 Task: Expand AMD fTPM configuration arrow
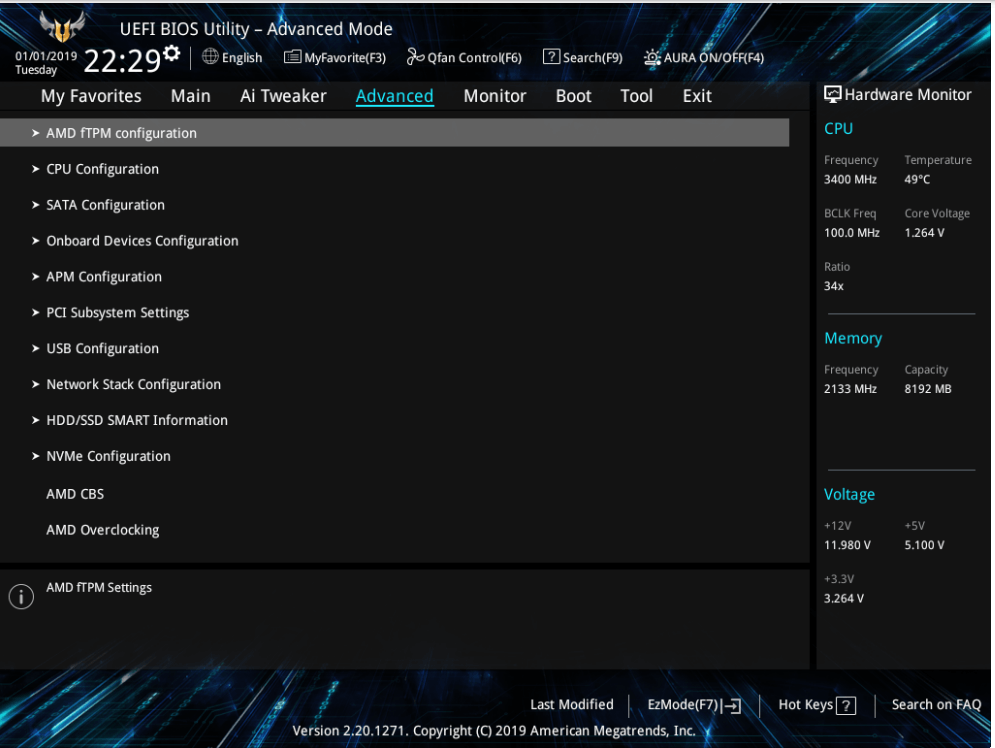tap(36, 133)
